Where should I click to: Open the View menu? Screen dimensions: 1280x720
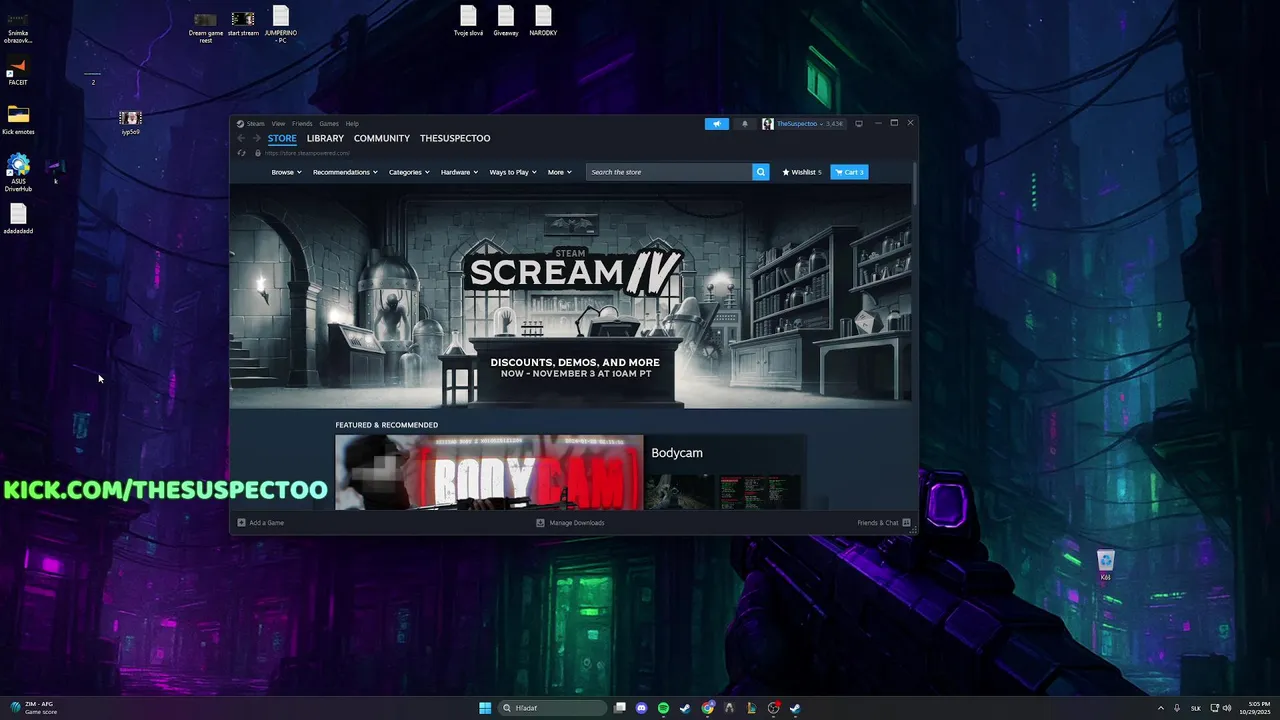click(x=278, y=124)
